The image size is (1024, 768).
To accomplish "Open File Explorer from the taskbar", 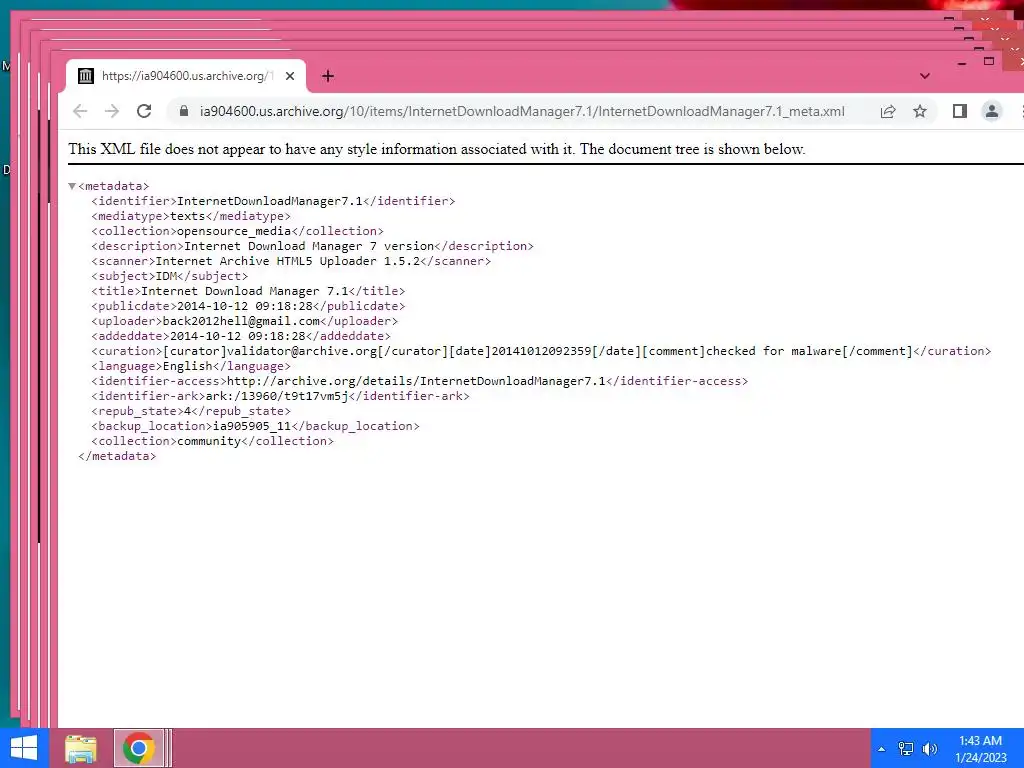I will [81, 748].
